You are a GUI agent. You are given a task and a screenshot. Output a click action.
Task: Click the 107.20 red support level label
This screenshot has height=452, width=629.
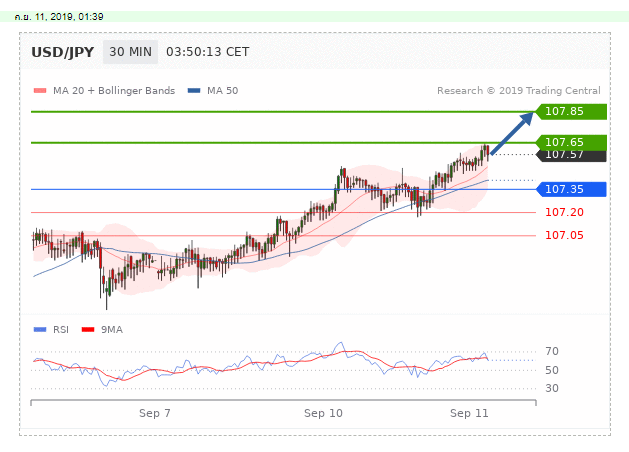click(x=564, y=212)
